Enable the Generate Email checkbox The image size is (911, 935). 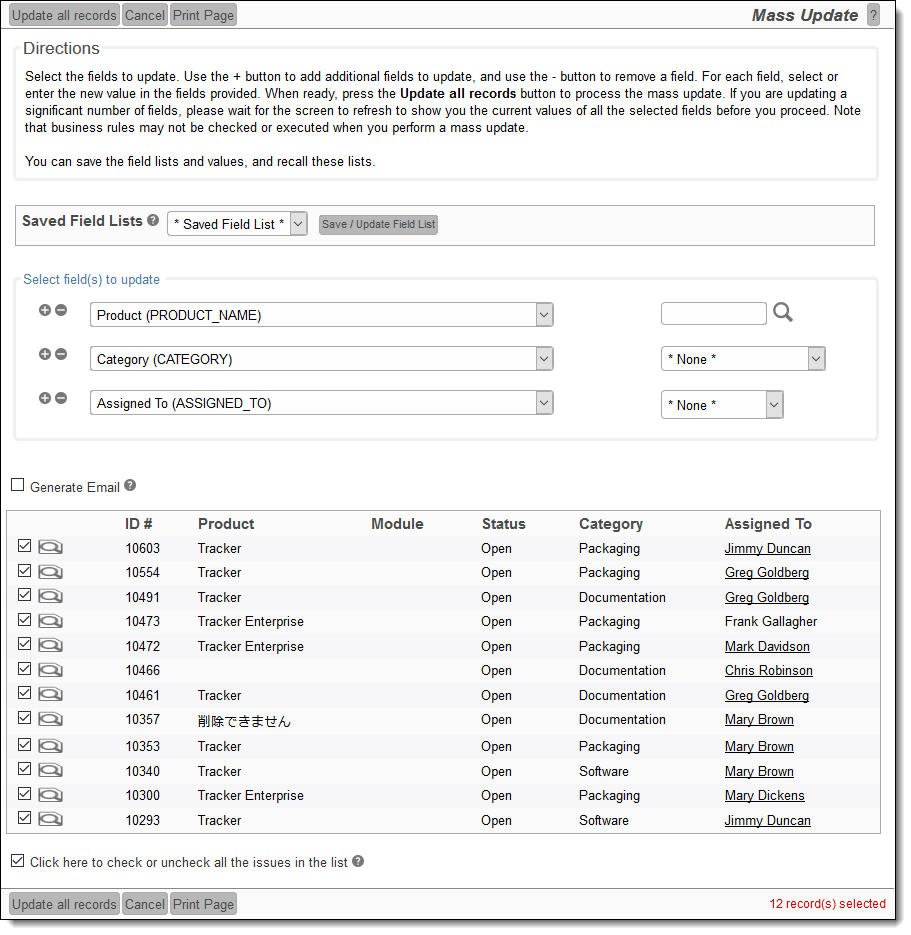tap(18, 485)
